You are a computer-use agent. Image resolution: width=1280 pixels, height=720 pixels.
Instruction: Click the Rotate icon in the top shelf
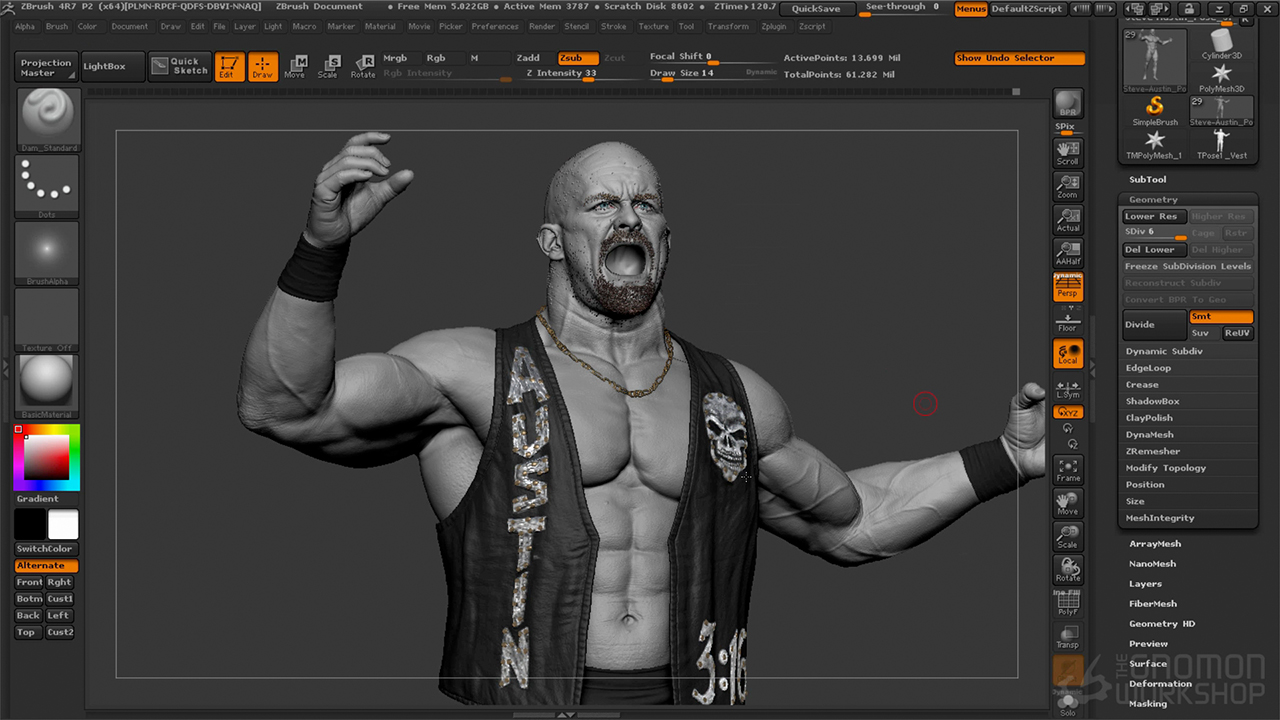coord(363,66)
